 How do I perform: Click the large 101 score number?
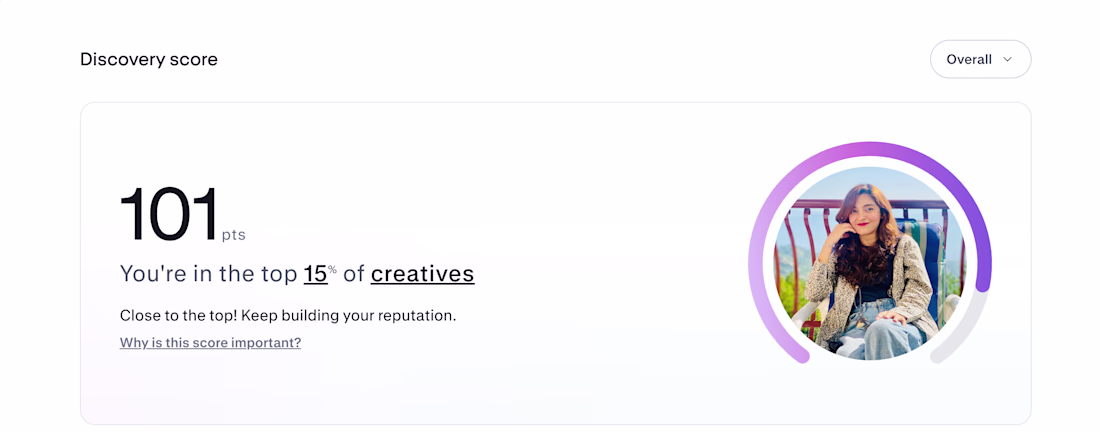pyautogui.click(x=168, y=215)
